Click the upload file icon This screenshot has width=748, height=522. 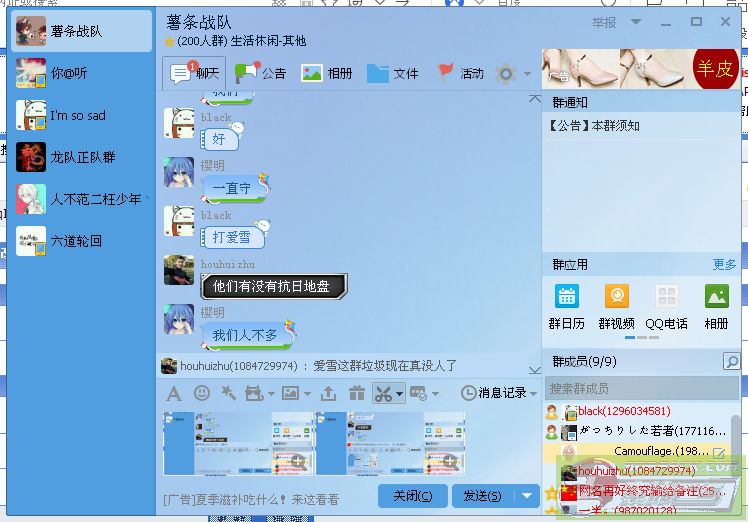click(x=328, y=394)
